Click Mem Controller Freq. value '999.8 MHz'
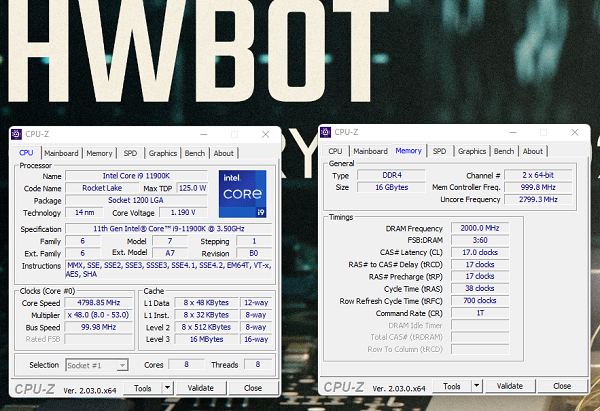600x411 pixels. click(x=538, y=187)
